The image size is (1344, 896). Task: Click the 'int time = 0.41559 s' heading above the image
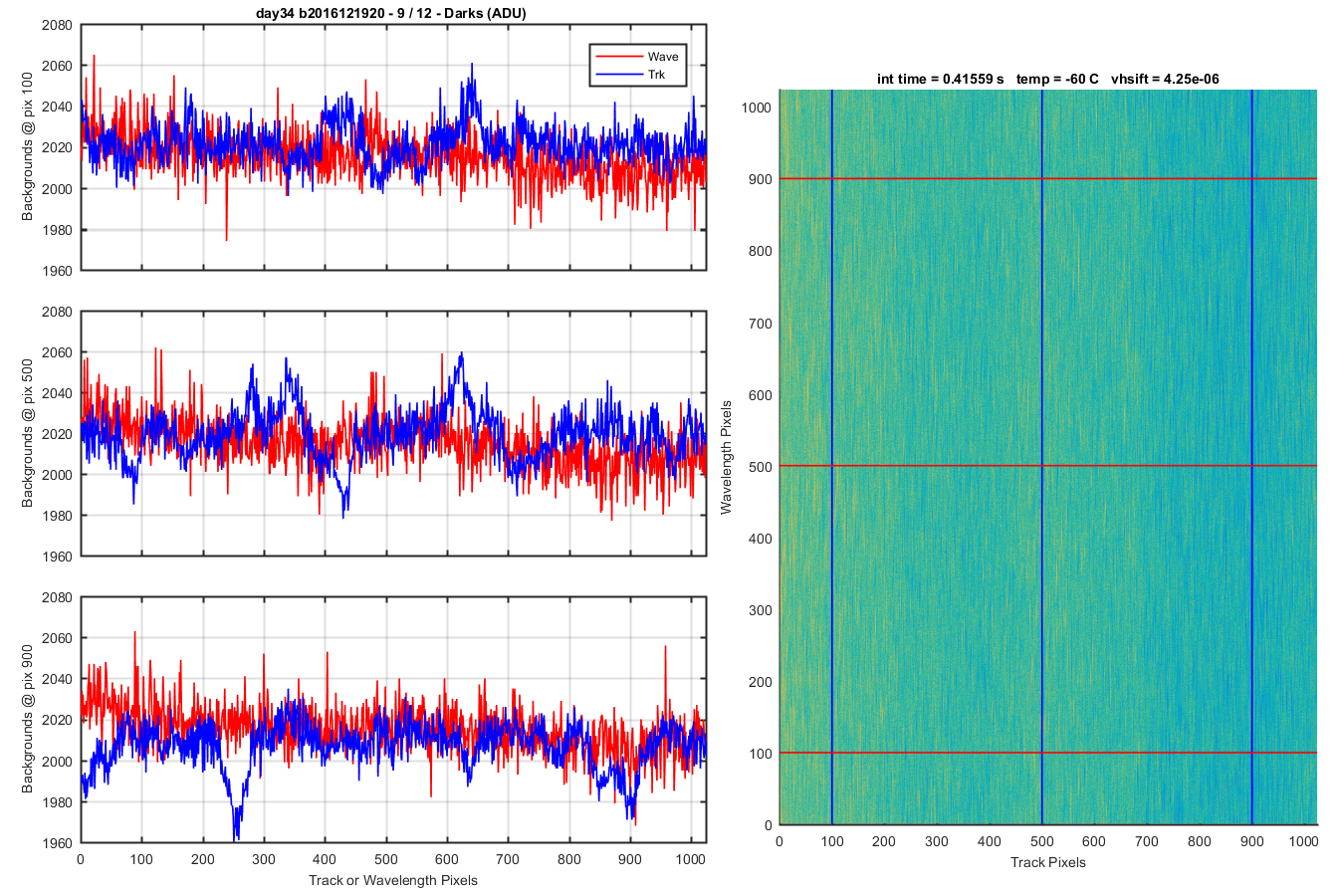tap(940, 79)
